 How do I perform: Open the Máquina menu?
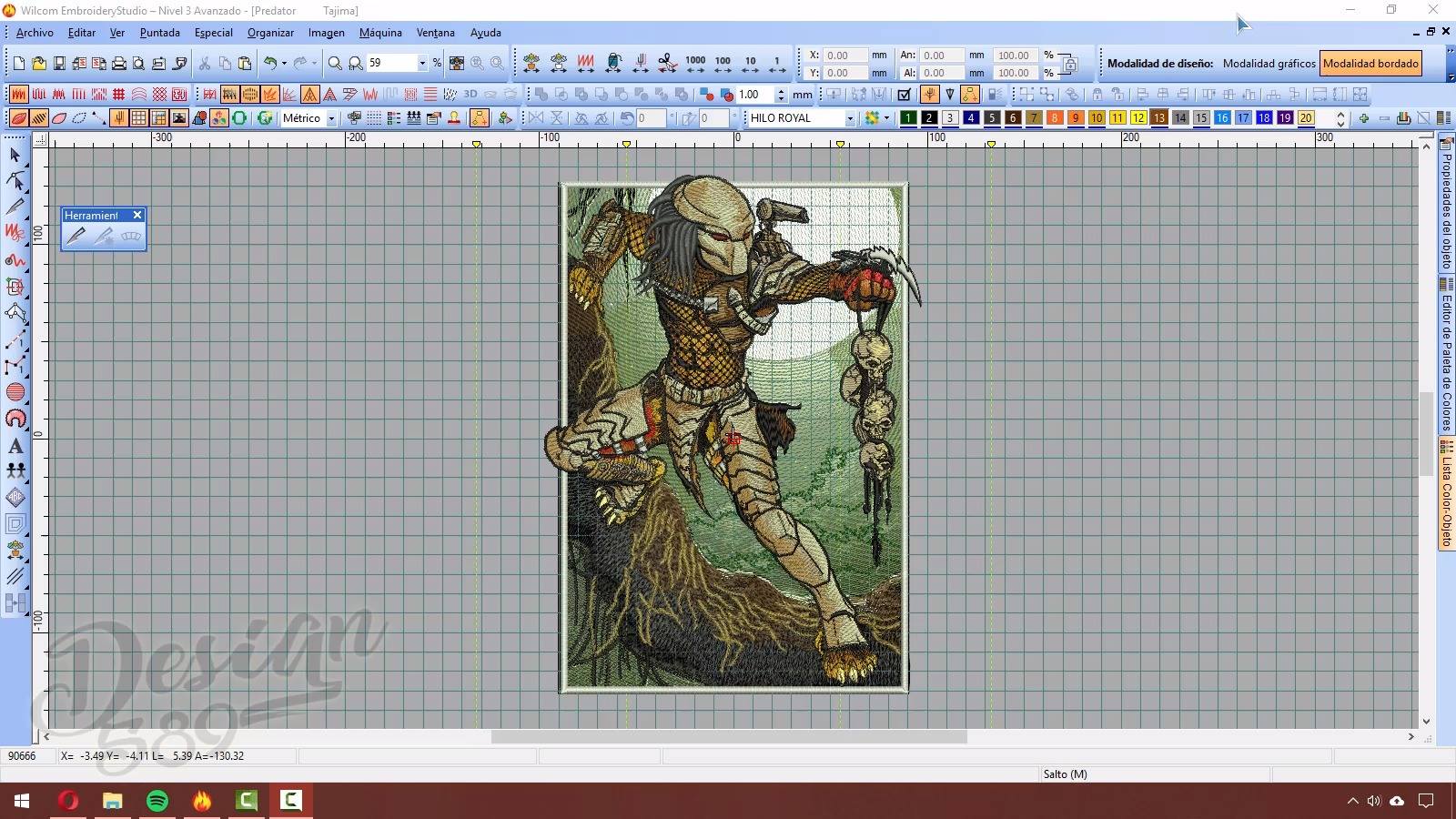point(380,33)
